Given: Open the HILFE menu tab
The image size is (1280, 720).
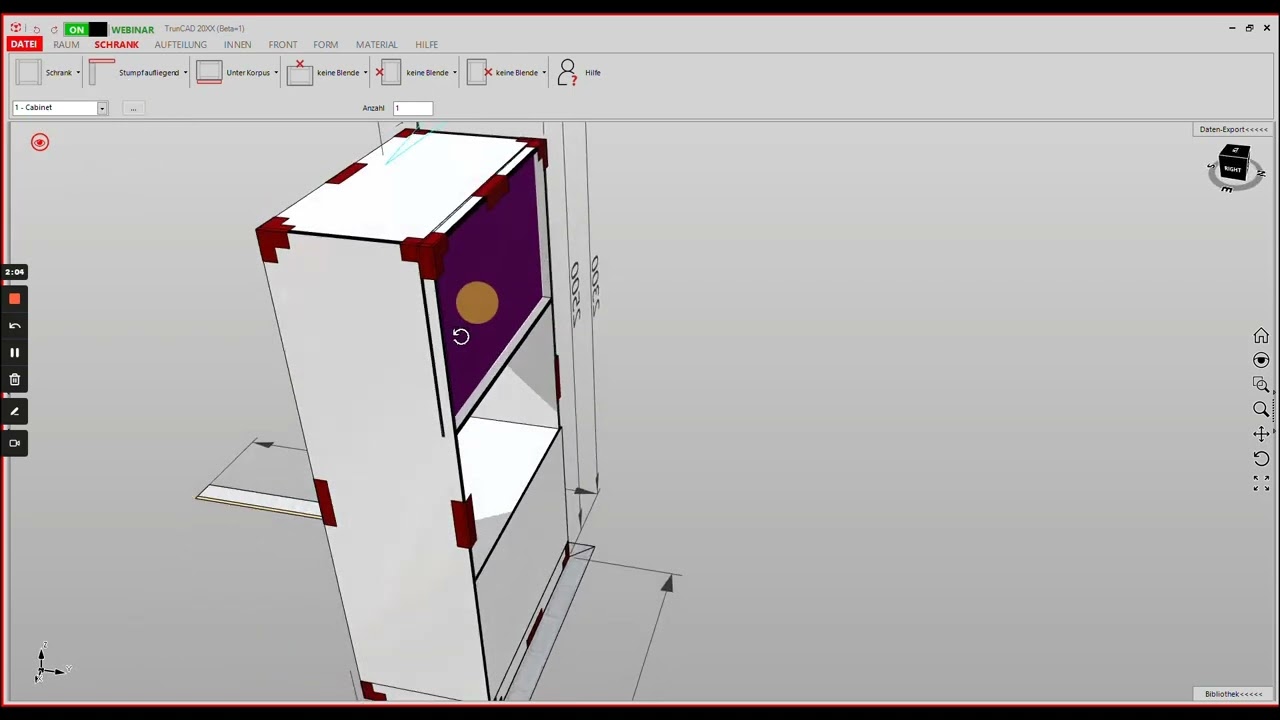Looking at the screenshot, I should click(x=427, y=45).
